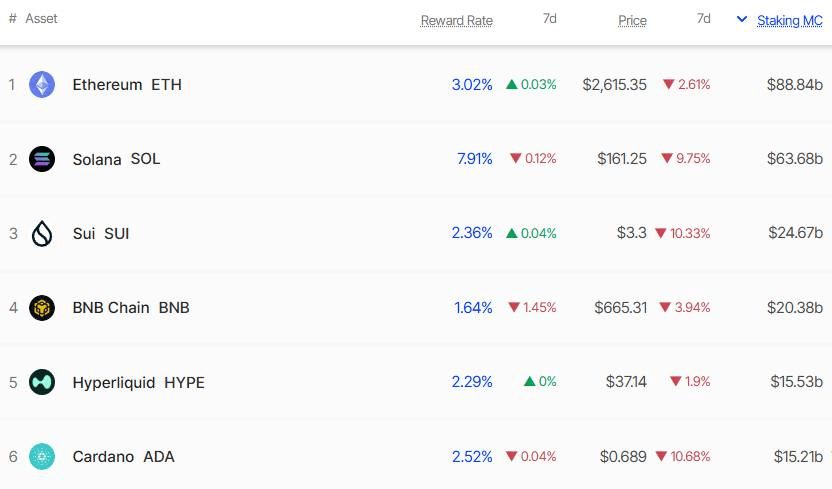Open the Solana SOL asset name
Image resolution: width=832 pixels, height=489 pixels.
point(116,159)
